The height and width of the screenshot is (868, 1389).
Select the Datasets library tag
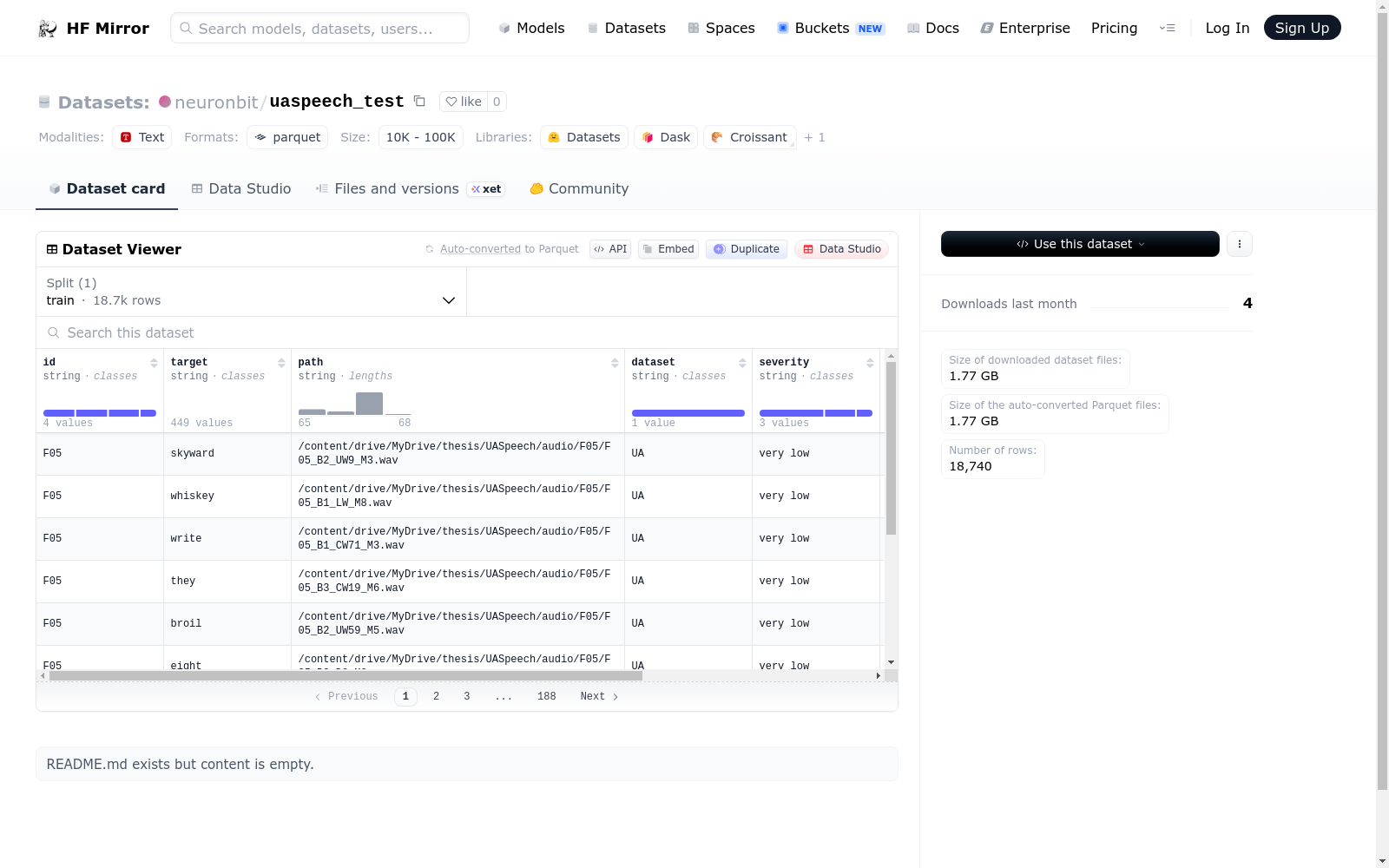[x=584, y=137]
